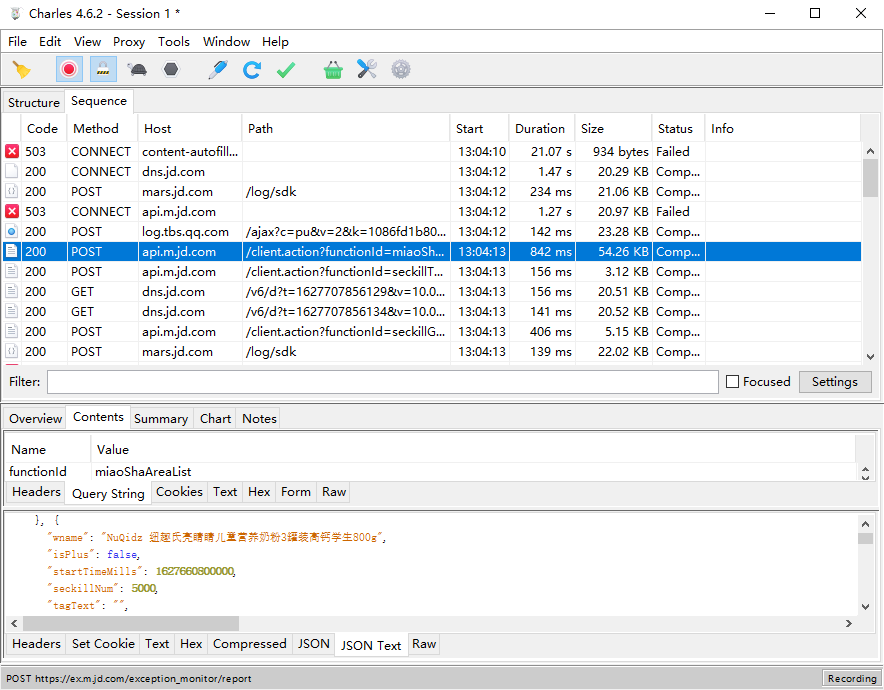The height and width of the screenshot is (690, 884).
Task: Toggle the red Recording button
Action: click(69, 70)
